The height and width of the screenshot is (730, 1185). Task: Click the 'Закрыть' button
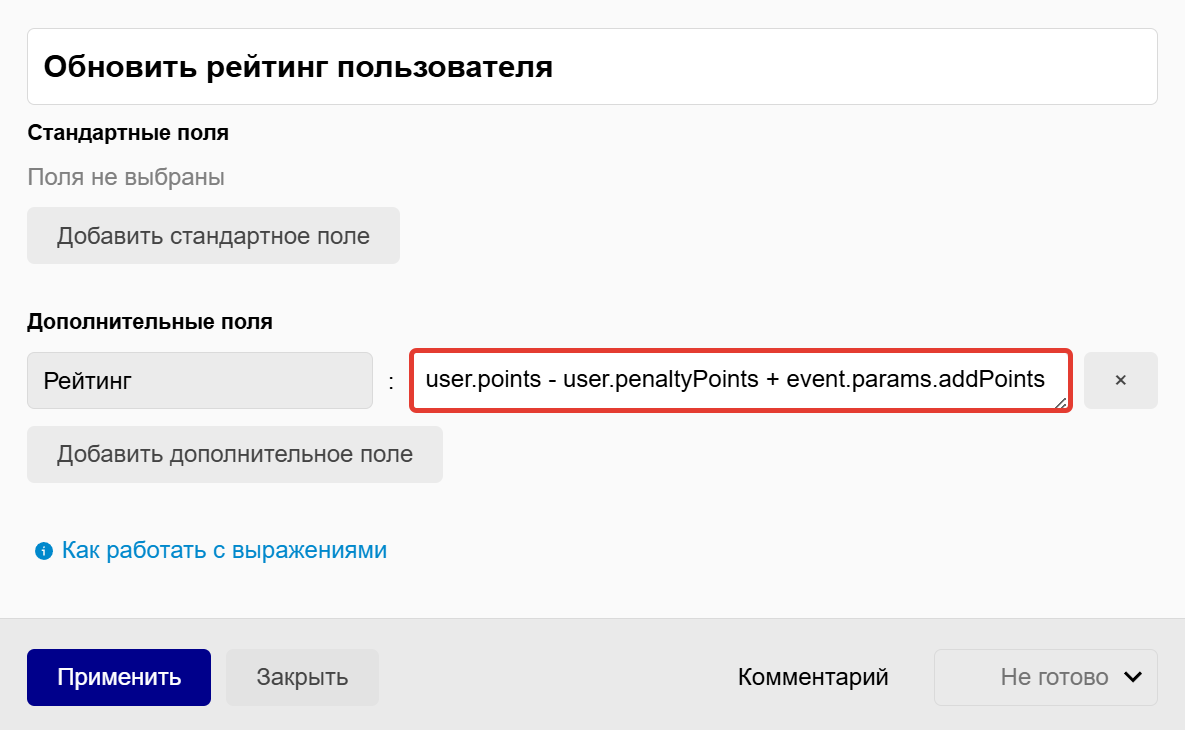click(302, 677)
